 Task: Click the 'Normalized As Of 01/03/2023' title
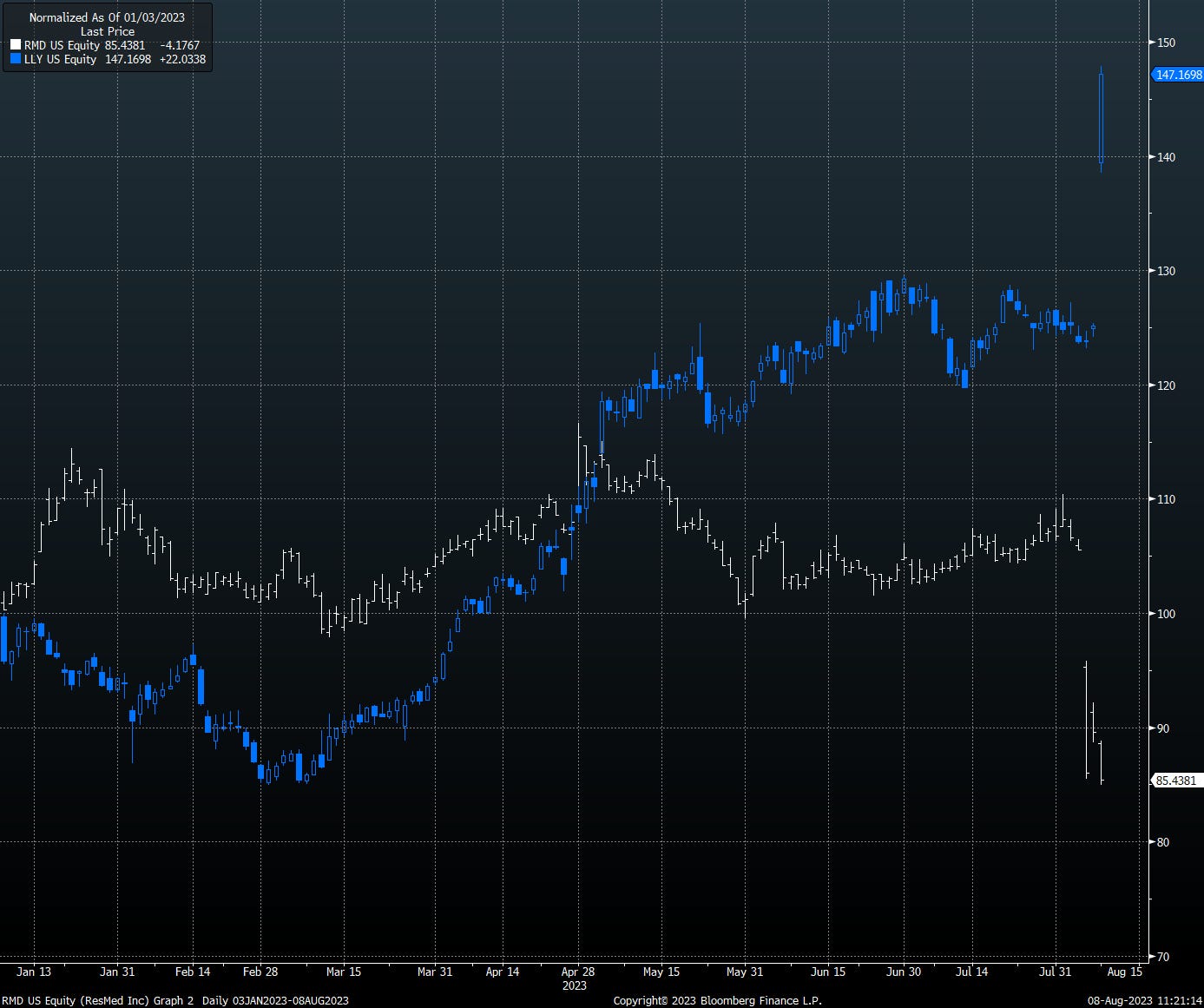click(x=107, y=17)
